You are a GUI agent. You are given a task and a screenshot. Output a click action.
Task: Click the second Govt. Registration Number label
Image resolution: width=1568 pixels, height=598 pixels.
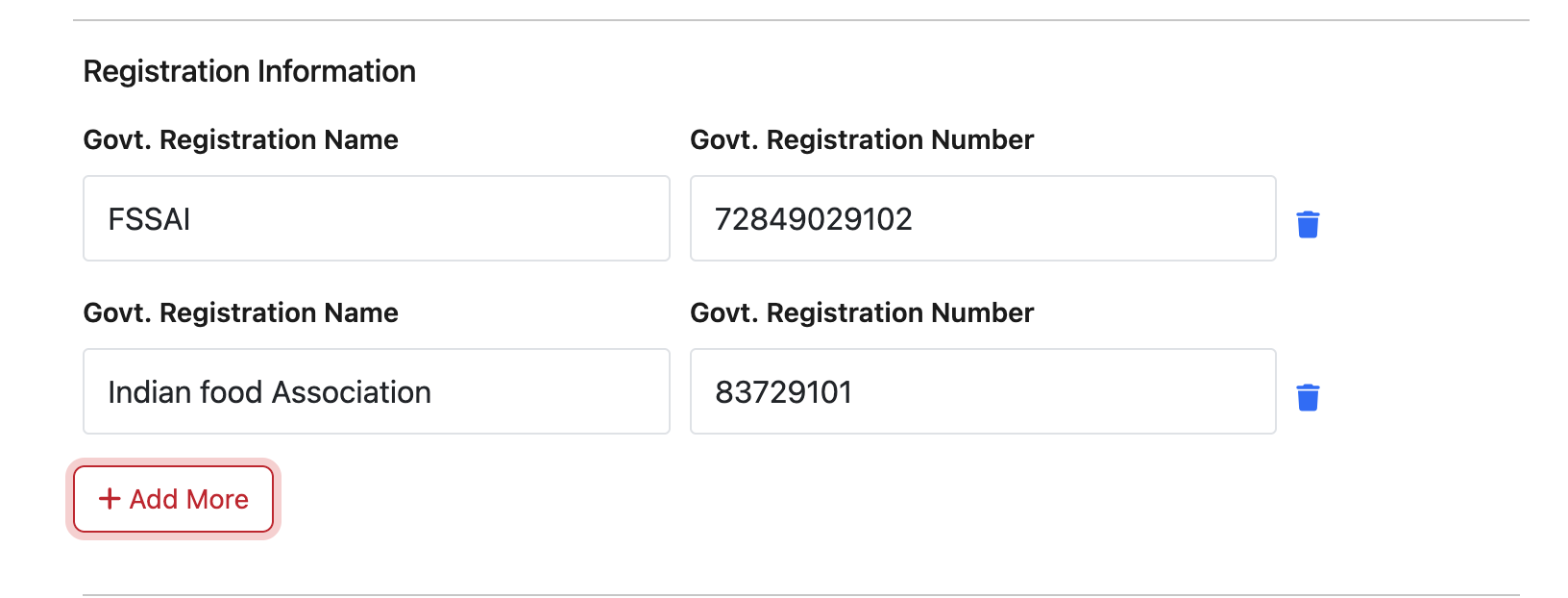(x=861, y=313)
